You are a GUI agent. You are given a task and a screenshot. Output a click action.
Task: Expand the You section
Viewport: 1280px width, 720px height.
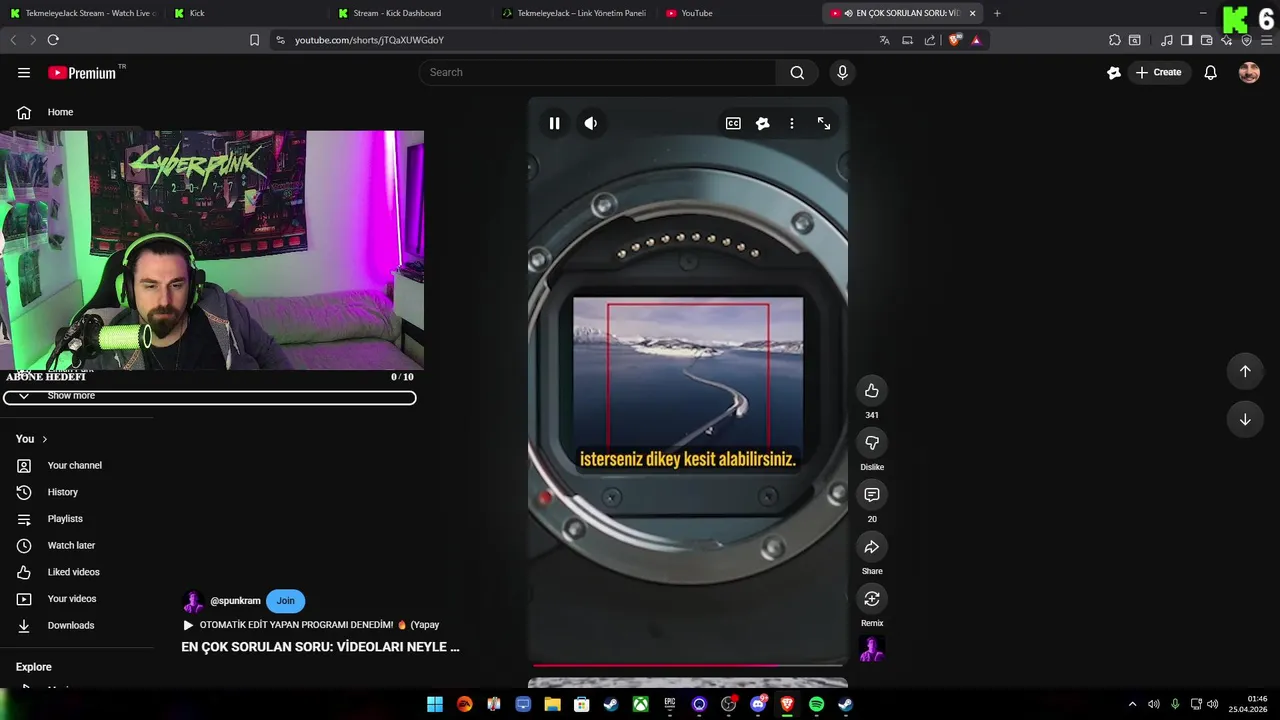pyautogui.click(x=32, y=439)
